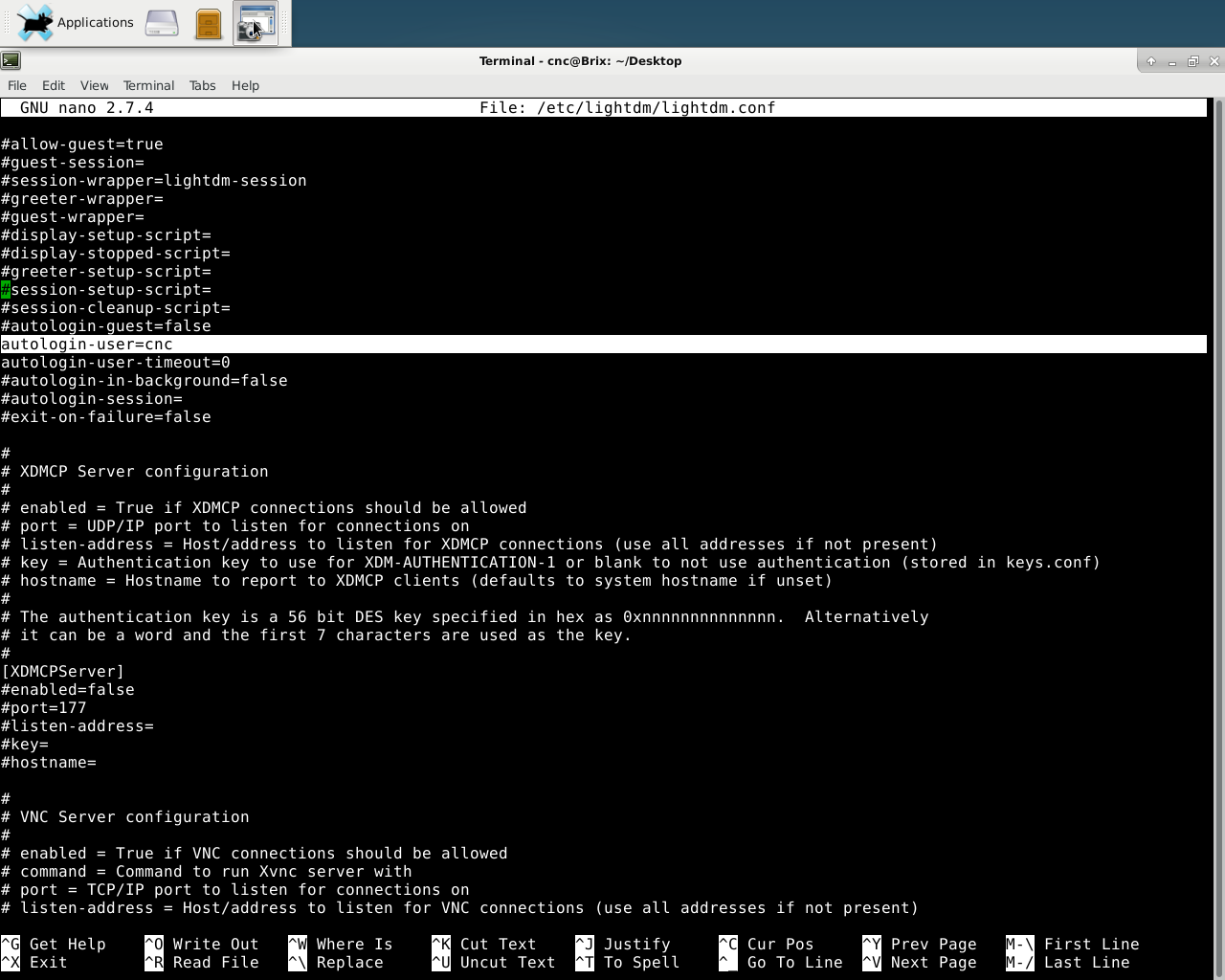Open the file cabinet icon in panel
1225x980 pixels.
[209, 23]
